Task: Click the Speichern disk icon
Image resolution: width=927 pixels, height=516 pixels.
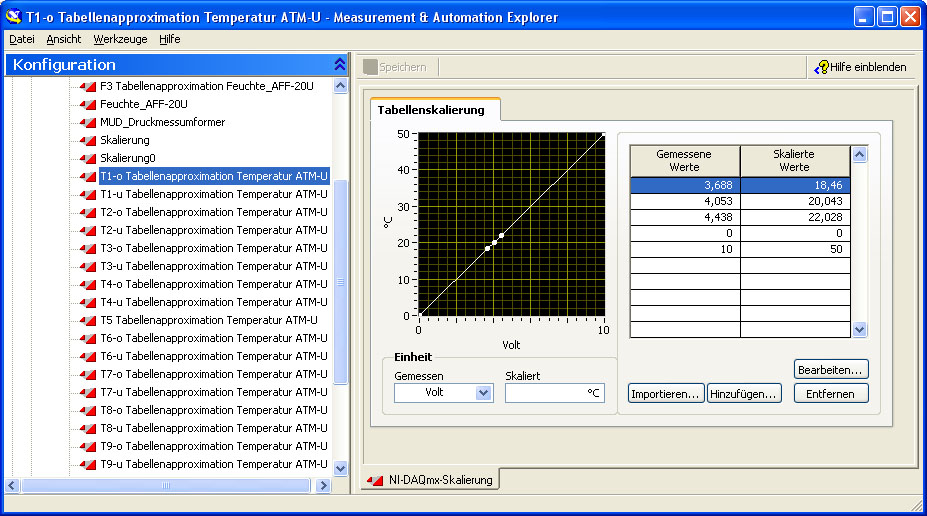Action: coord(370,67)
